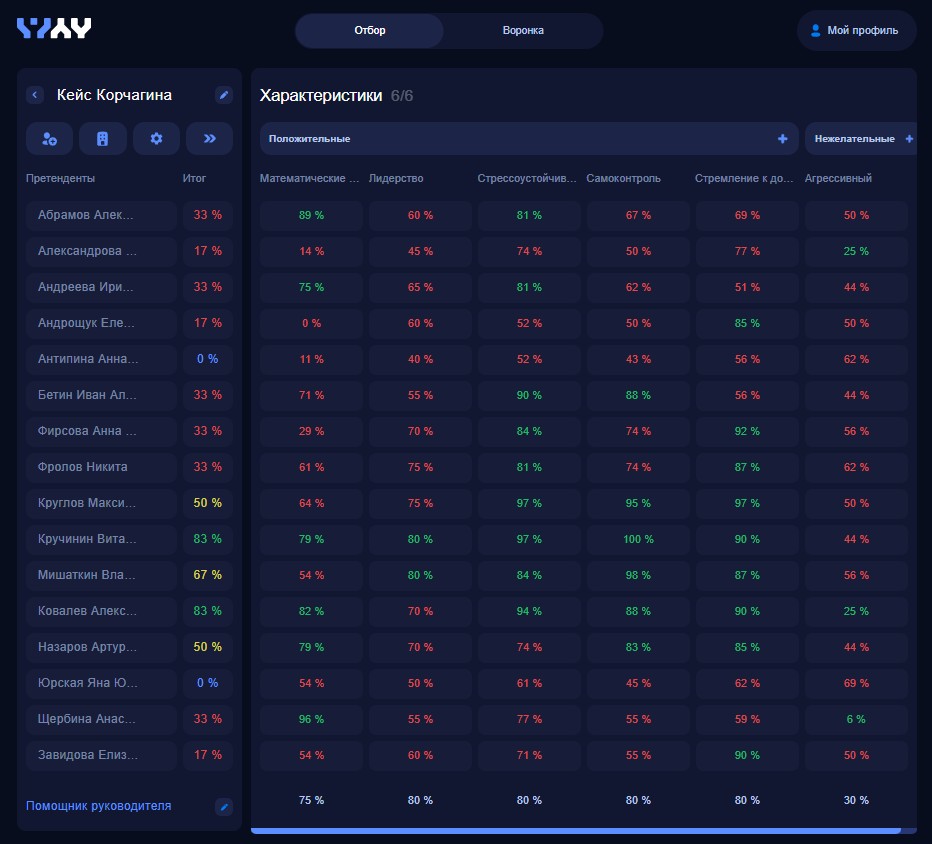Switch to the Отбор tab
The width and height of the screenshot is (932, 844).
[370, 30]
